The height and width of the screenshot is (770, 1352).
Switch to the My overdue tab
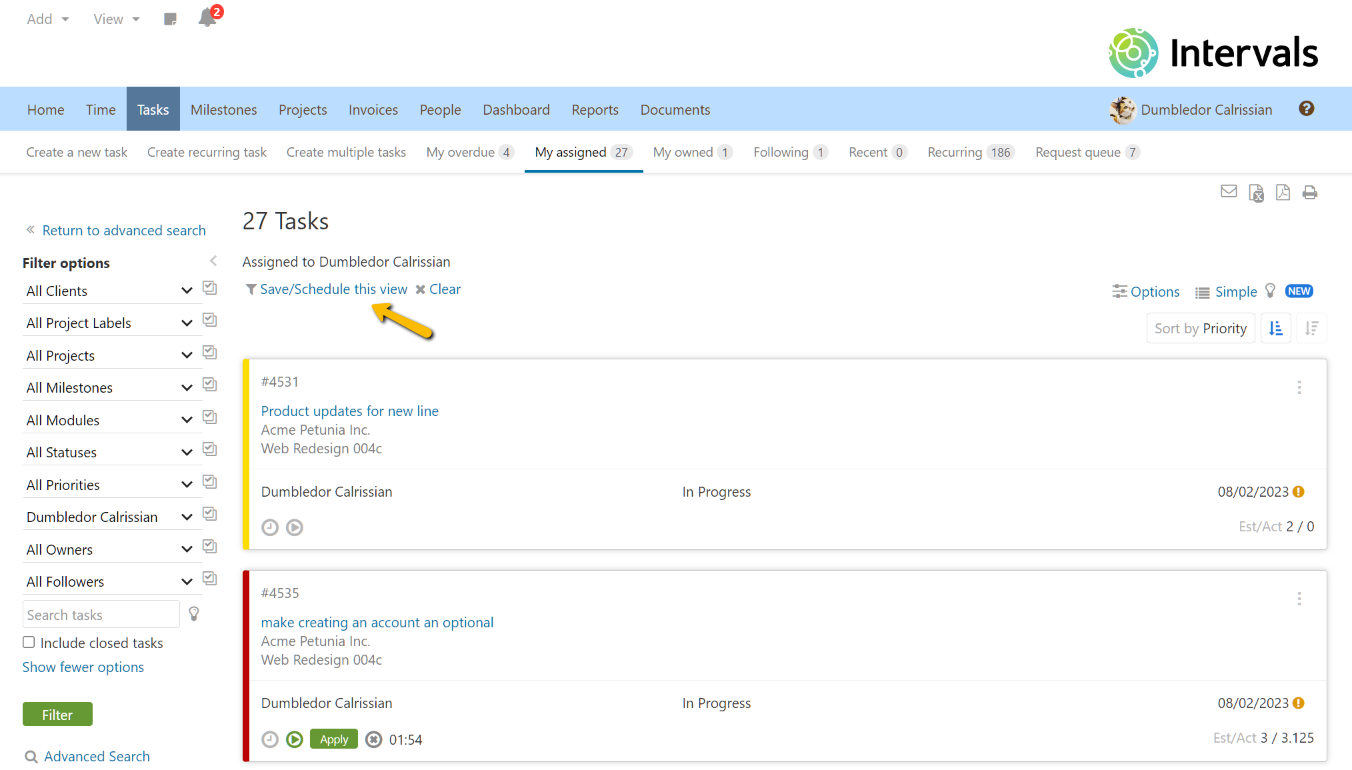(469, 152)
